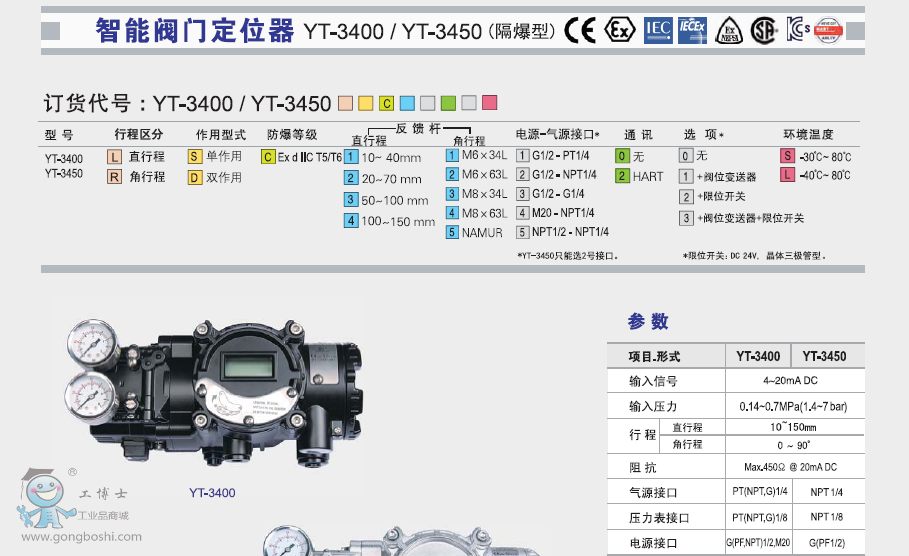Select the D 双作用 option
909x556 pixels.
pos(215,177)
